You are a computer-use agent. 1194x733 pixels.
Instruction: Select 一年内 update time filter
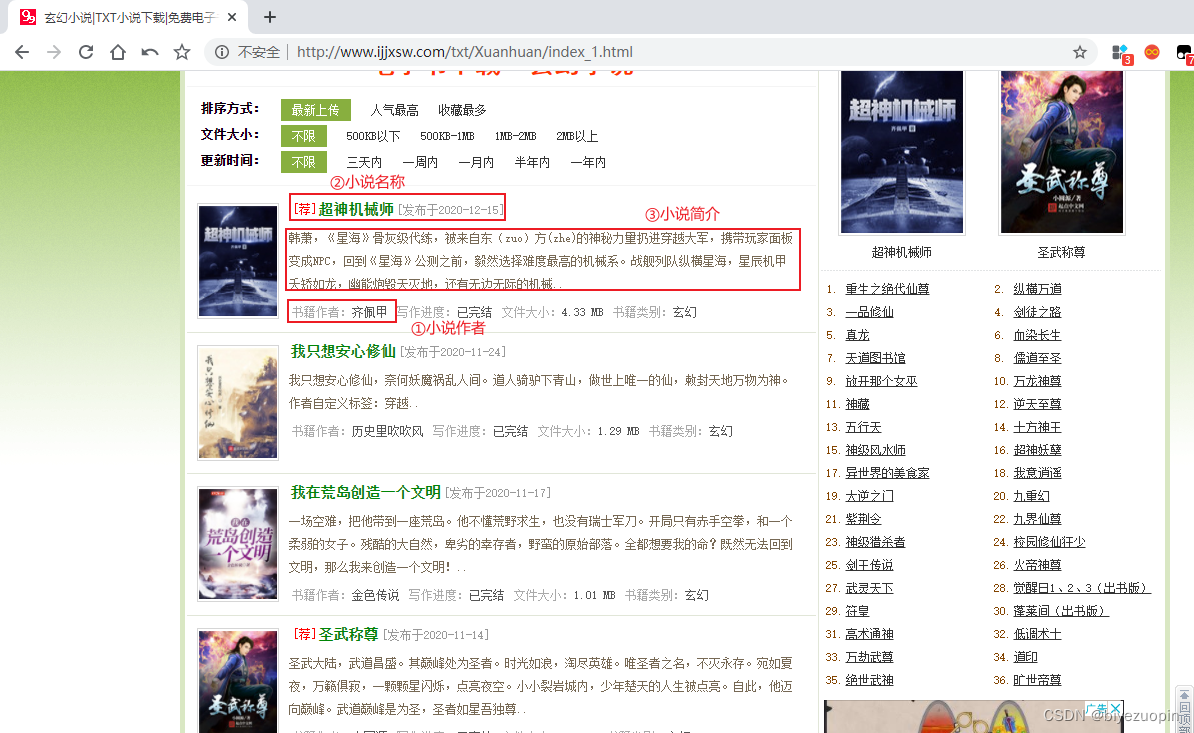click(588, 161)
